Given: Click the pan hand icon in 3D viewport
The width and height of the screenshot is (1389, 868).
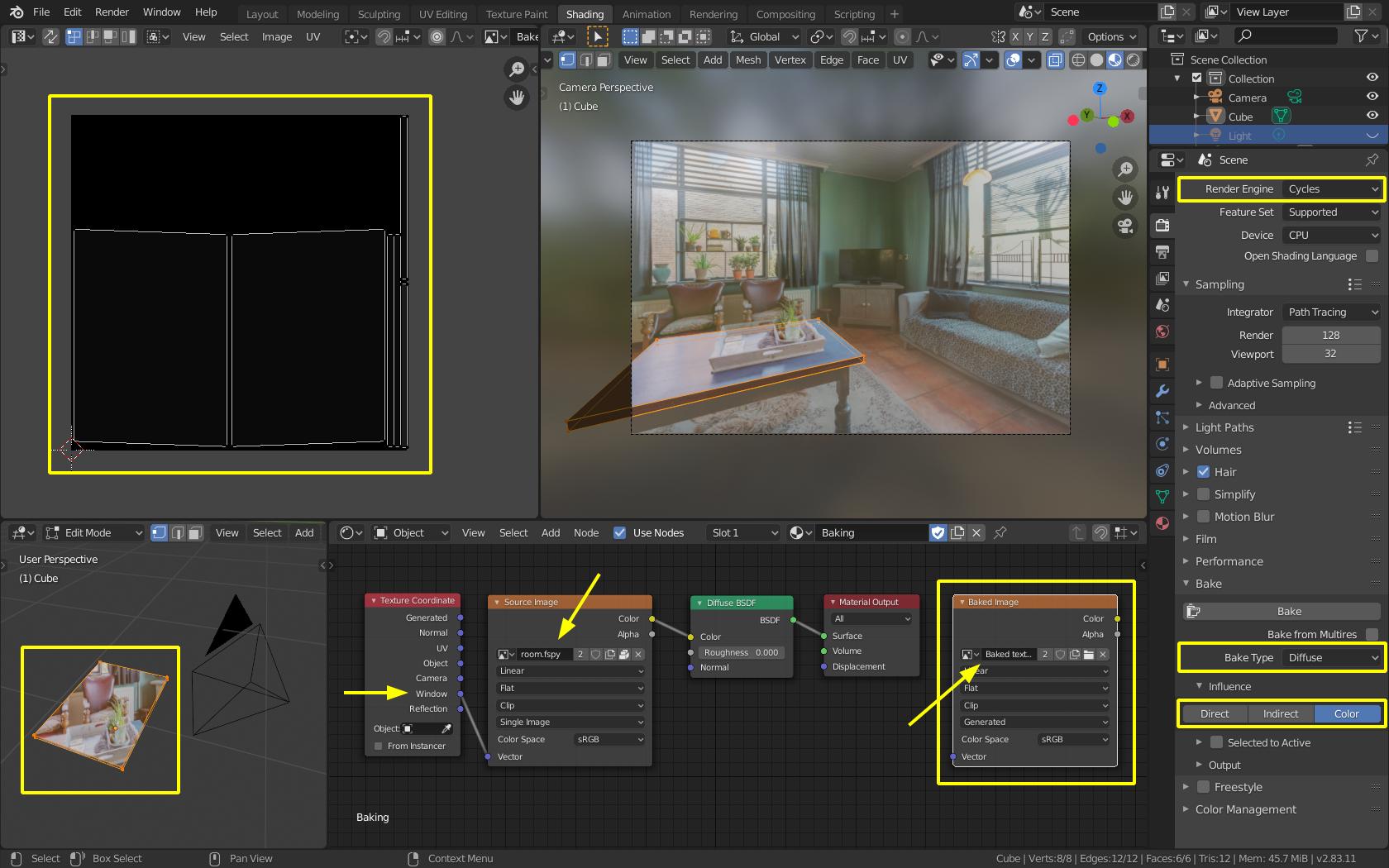Looking at the screenshot, I should click(x=1125, y=198).
